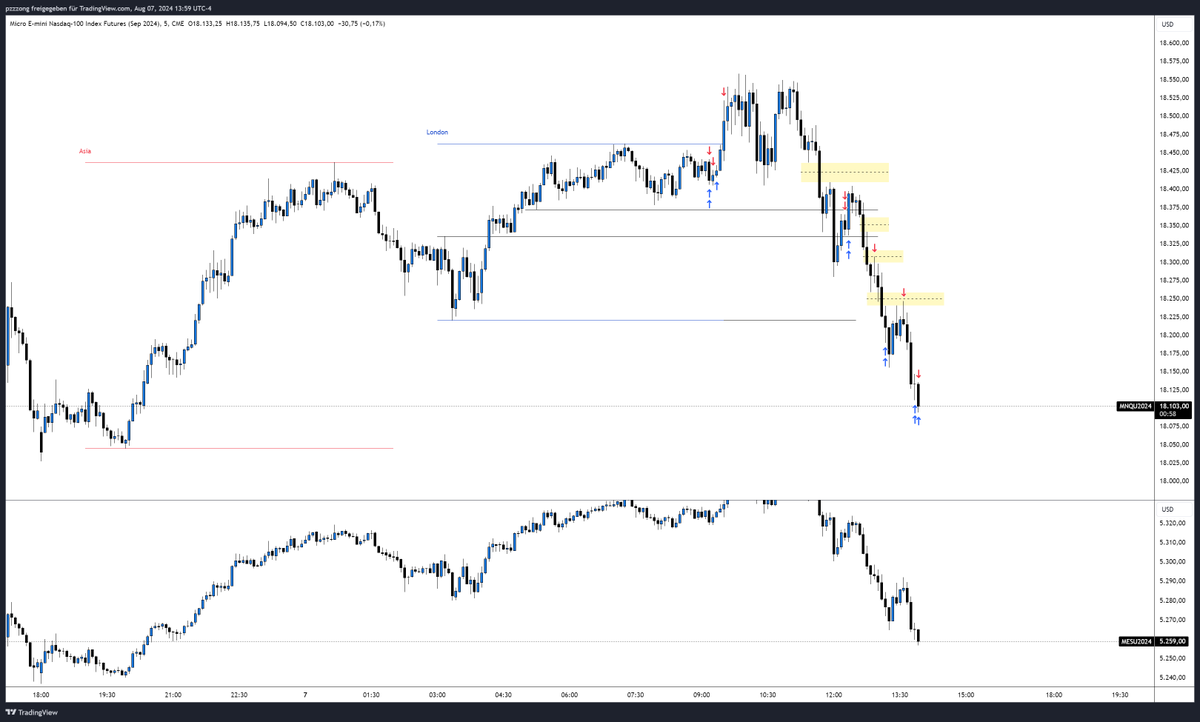The width and height of the screenshot is (1200, 722).
Task: Click the 18.350,00 price scale label
Action: 1175,225
